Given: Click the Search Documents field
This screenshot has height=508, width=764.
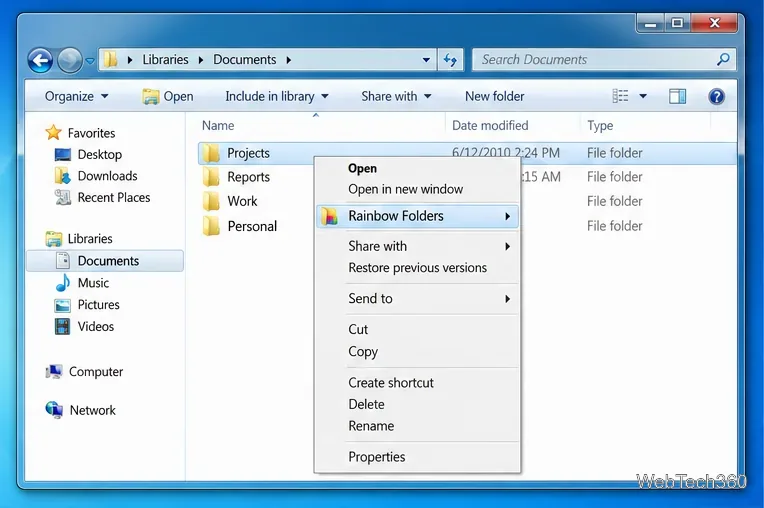Looking at the screenshot, I should pos(604,59).
